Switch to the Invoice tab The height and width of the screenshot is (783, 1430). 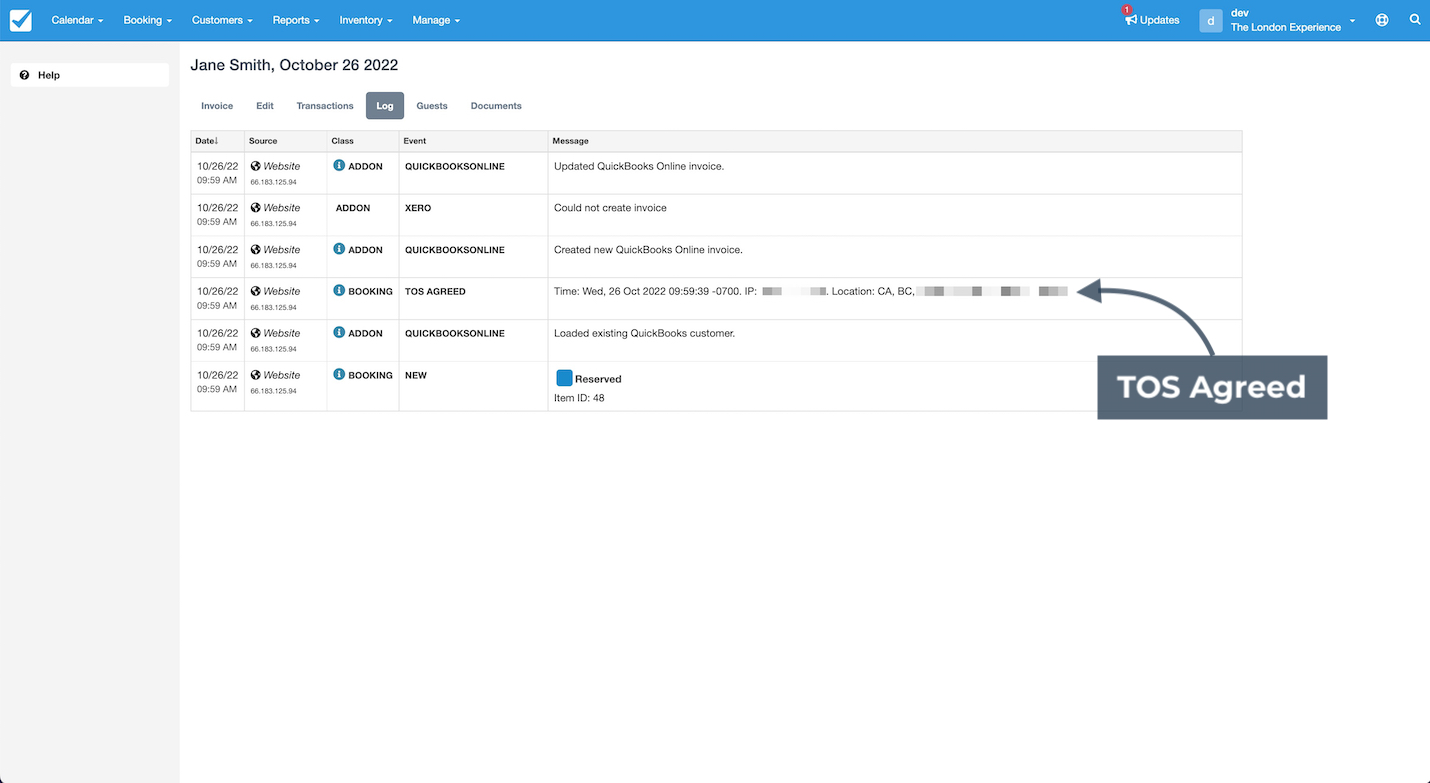pos(217,106)
